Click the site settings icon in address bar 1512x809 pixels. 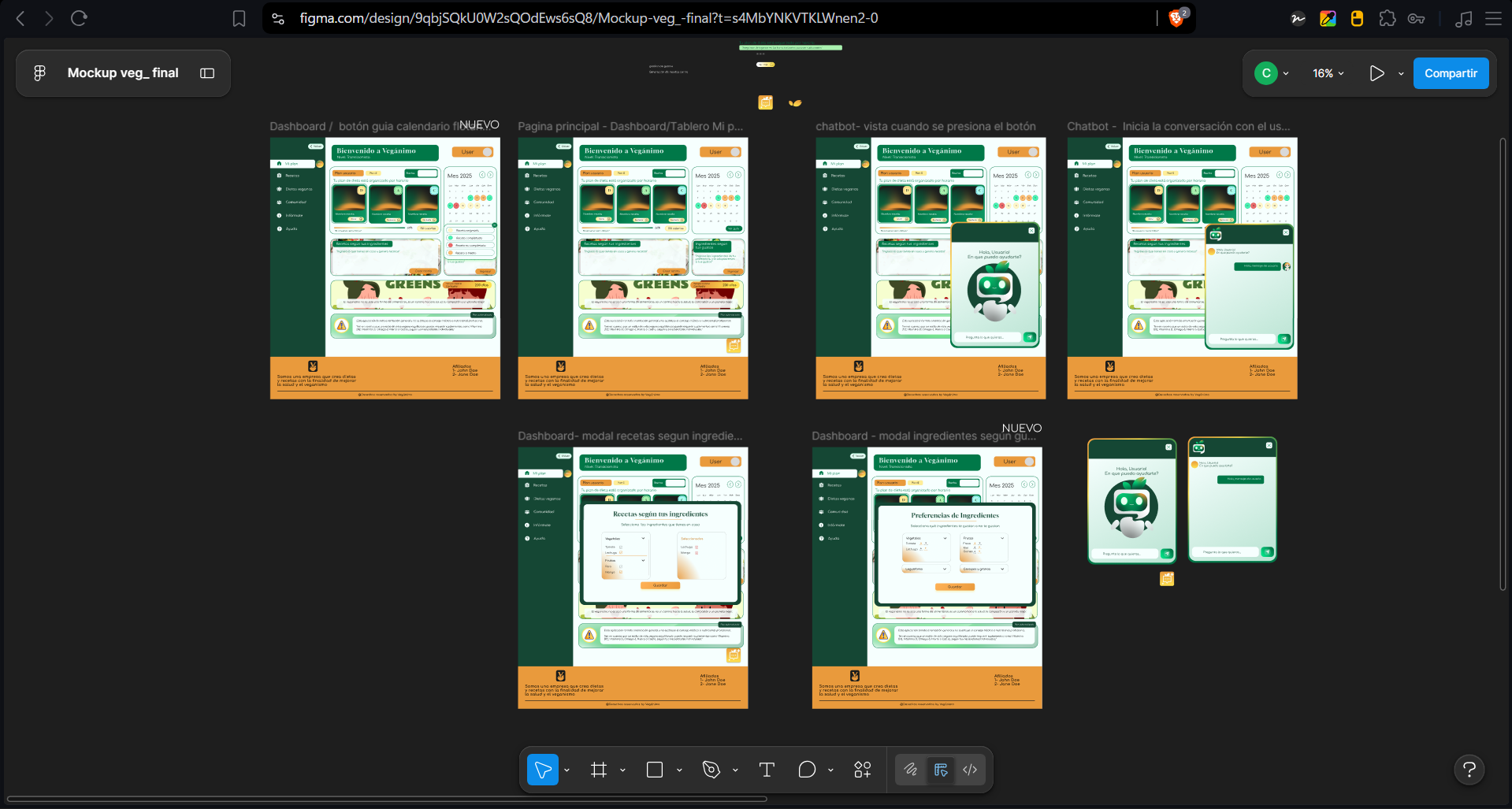coord(278,18)
